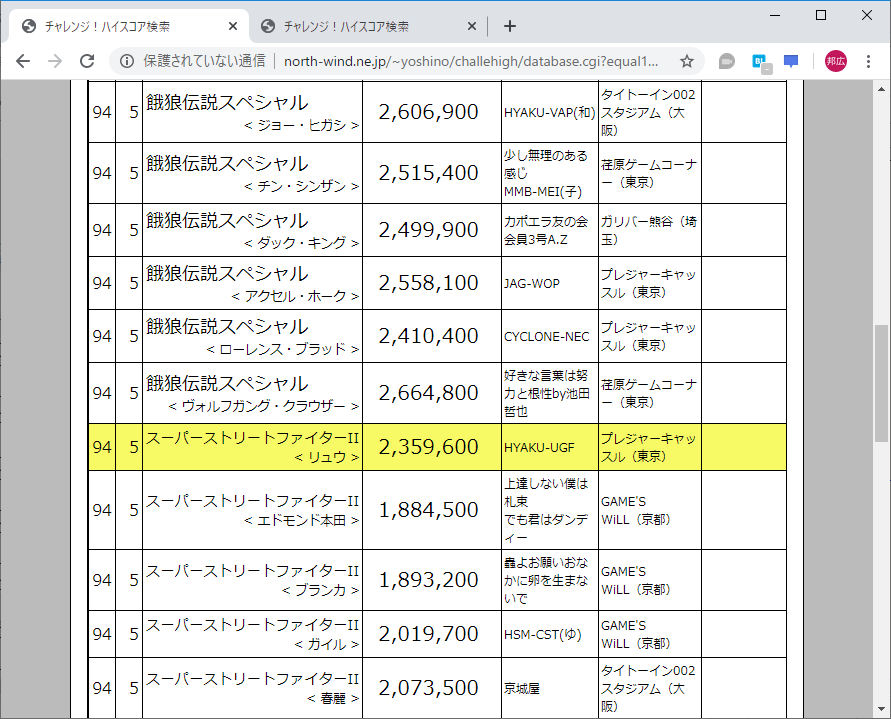891x719 pixels.
Task: Click character name ダック・キング
Action: tap(301, 243)
